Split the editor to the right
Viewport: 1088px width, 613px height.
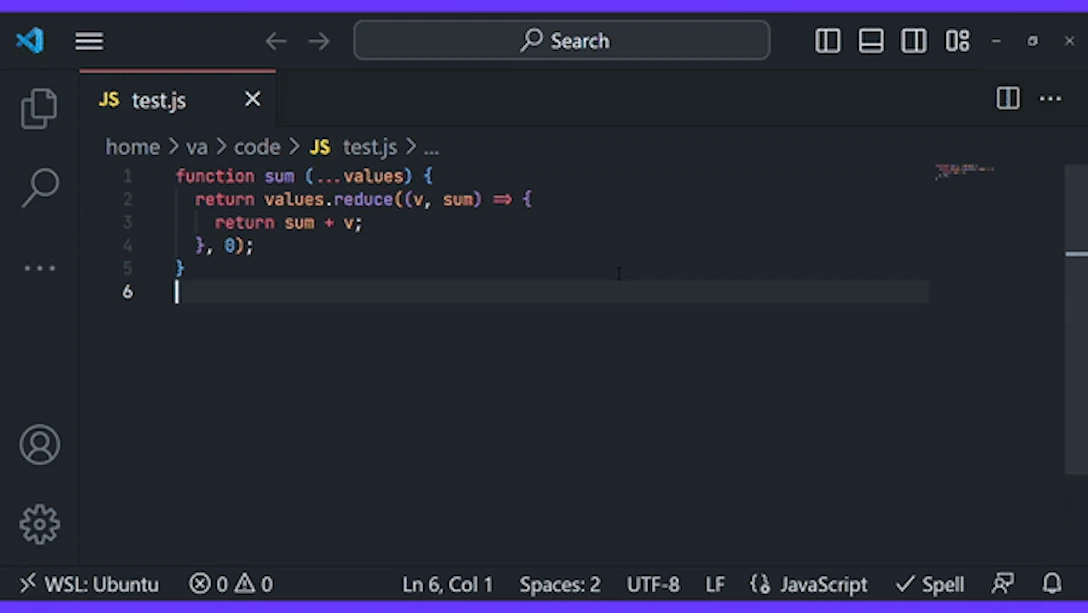click(x=1008, y=99)
